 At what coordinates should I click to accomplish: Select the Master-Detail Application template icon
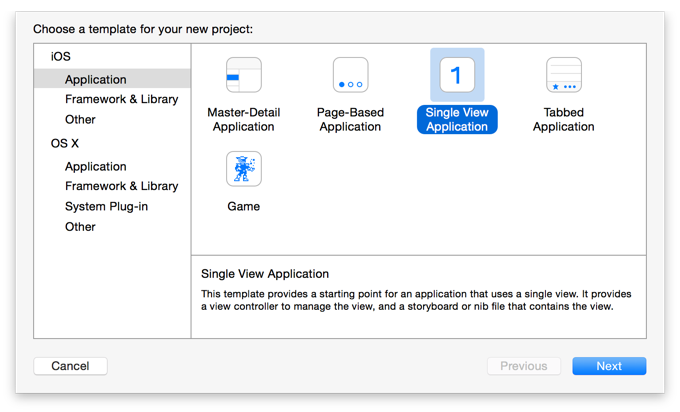coord(244,75)
